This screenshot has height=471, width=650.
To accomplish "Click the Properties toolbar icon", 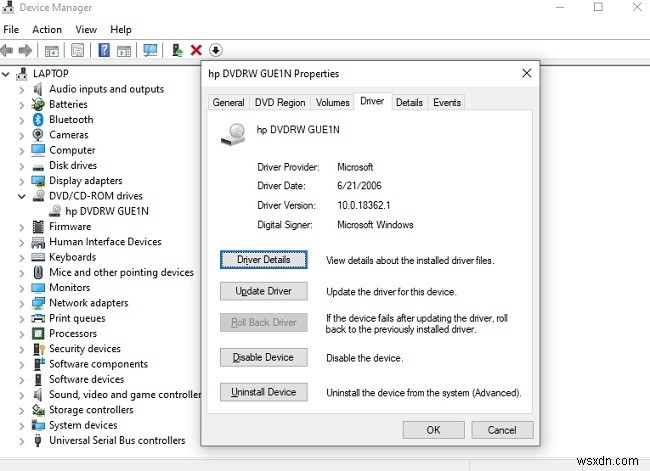I will coord(78,51).
